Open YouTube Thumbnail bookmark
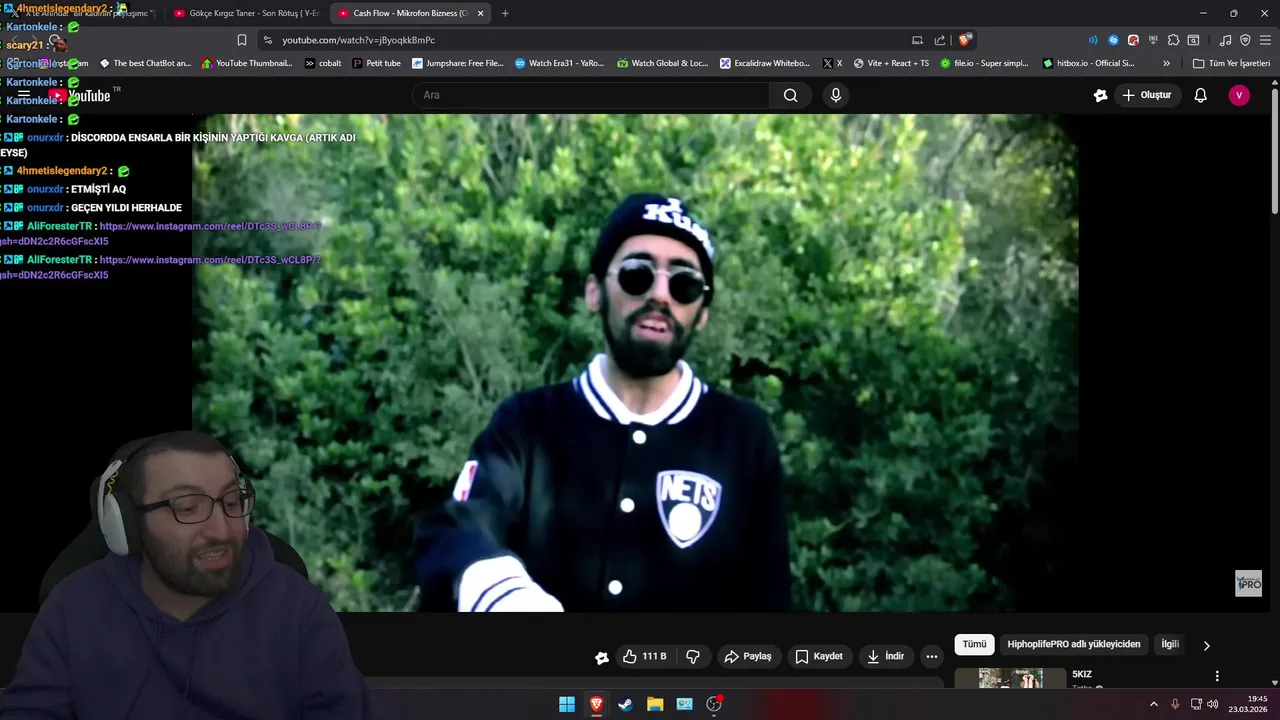The image size is (1280, 720). point(247,63)
